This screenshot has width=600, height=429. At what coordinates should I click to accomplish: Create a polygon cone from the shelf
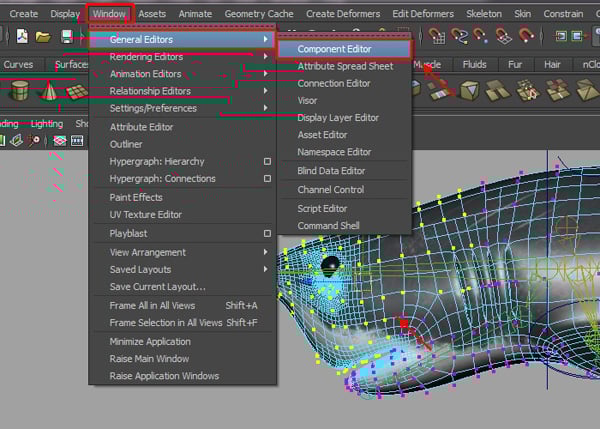[x=47, y=92]
